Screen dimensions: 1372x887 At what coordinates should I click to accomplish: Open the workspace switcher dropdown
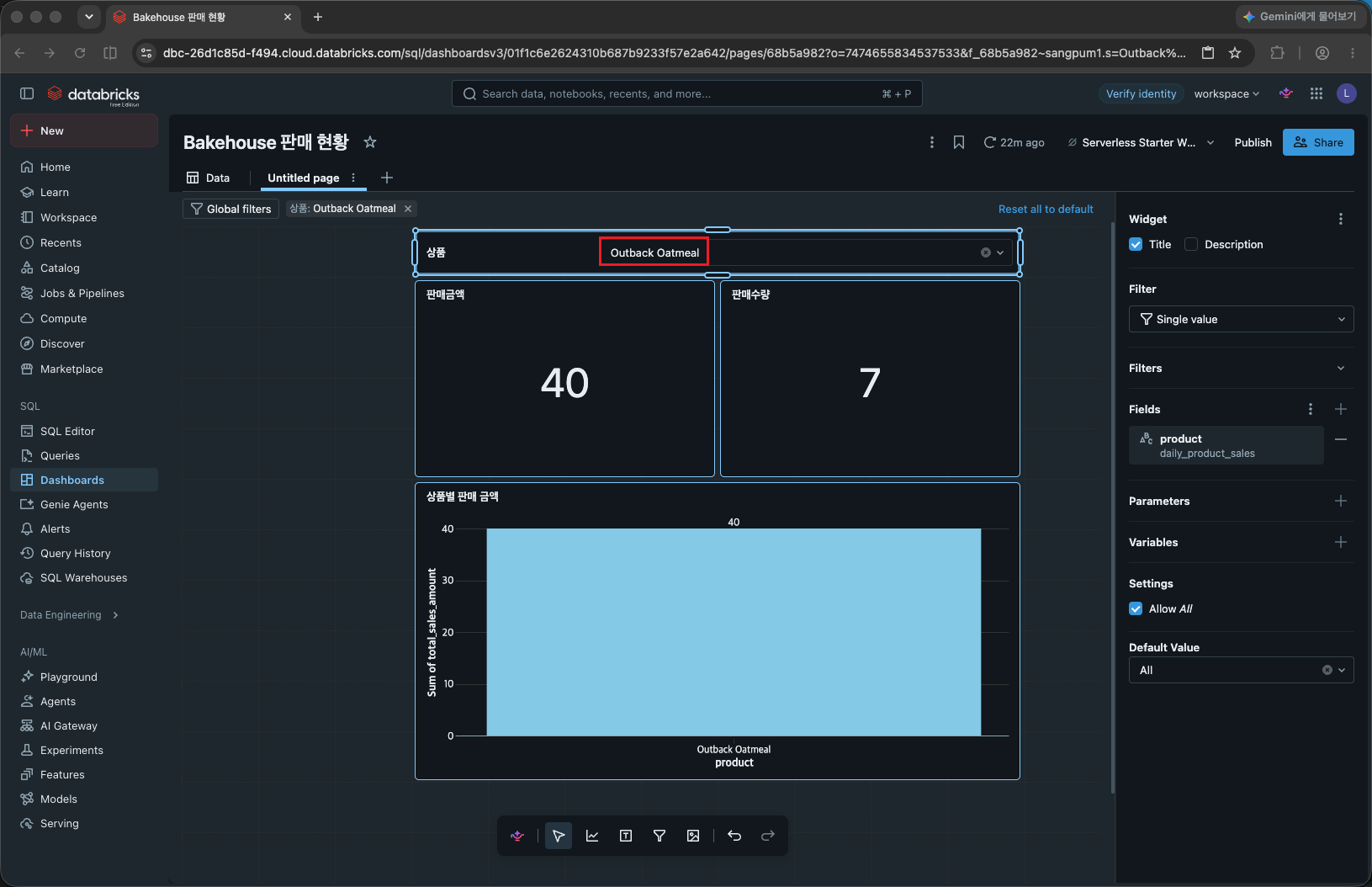[x=1226, y=93]
